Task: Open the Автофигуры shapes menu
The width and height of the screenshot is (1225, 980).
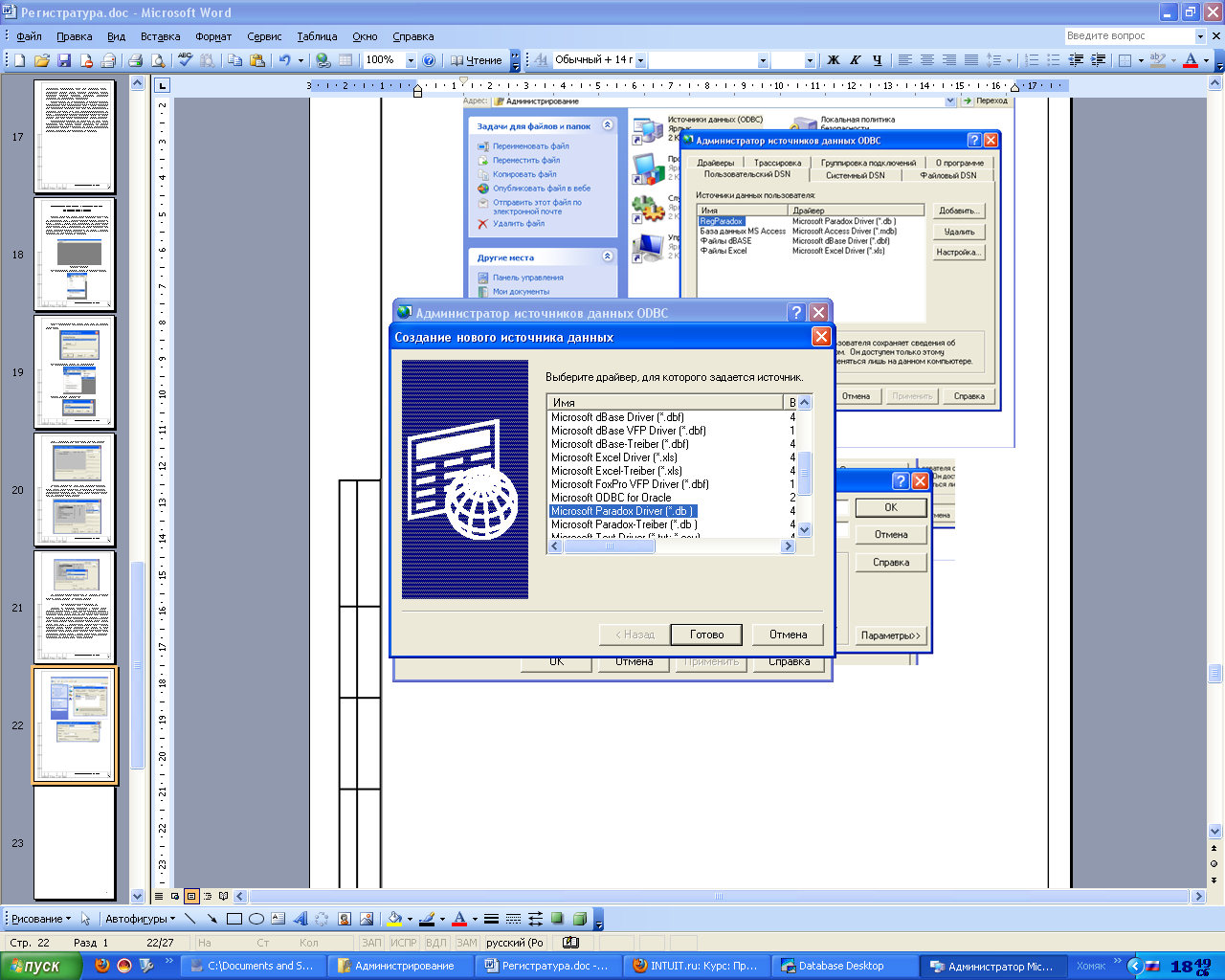Action: click(140, 919)
